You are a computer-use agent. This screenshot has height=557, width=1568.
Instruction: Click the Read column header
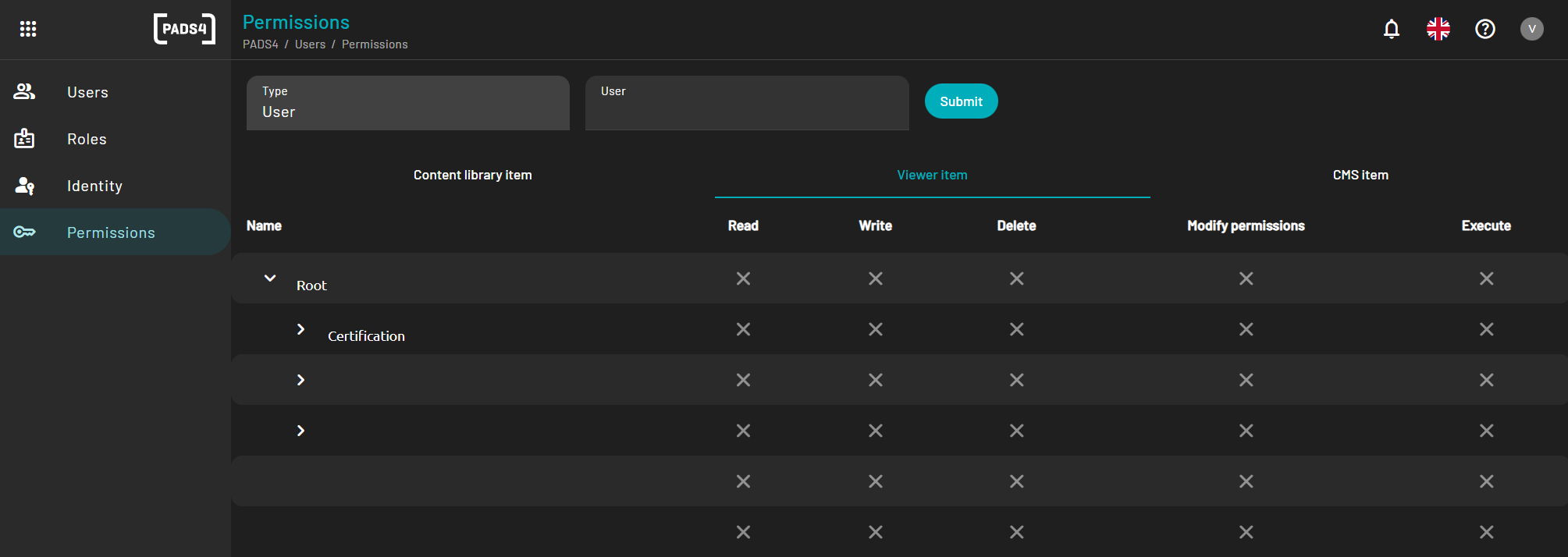pos(743,225)
